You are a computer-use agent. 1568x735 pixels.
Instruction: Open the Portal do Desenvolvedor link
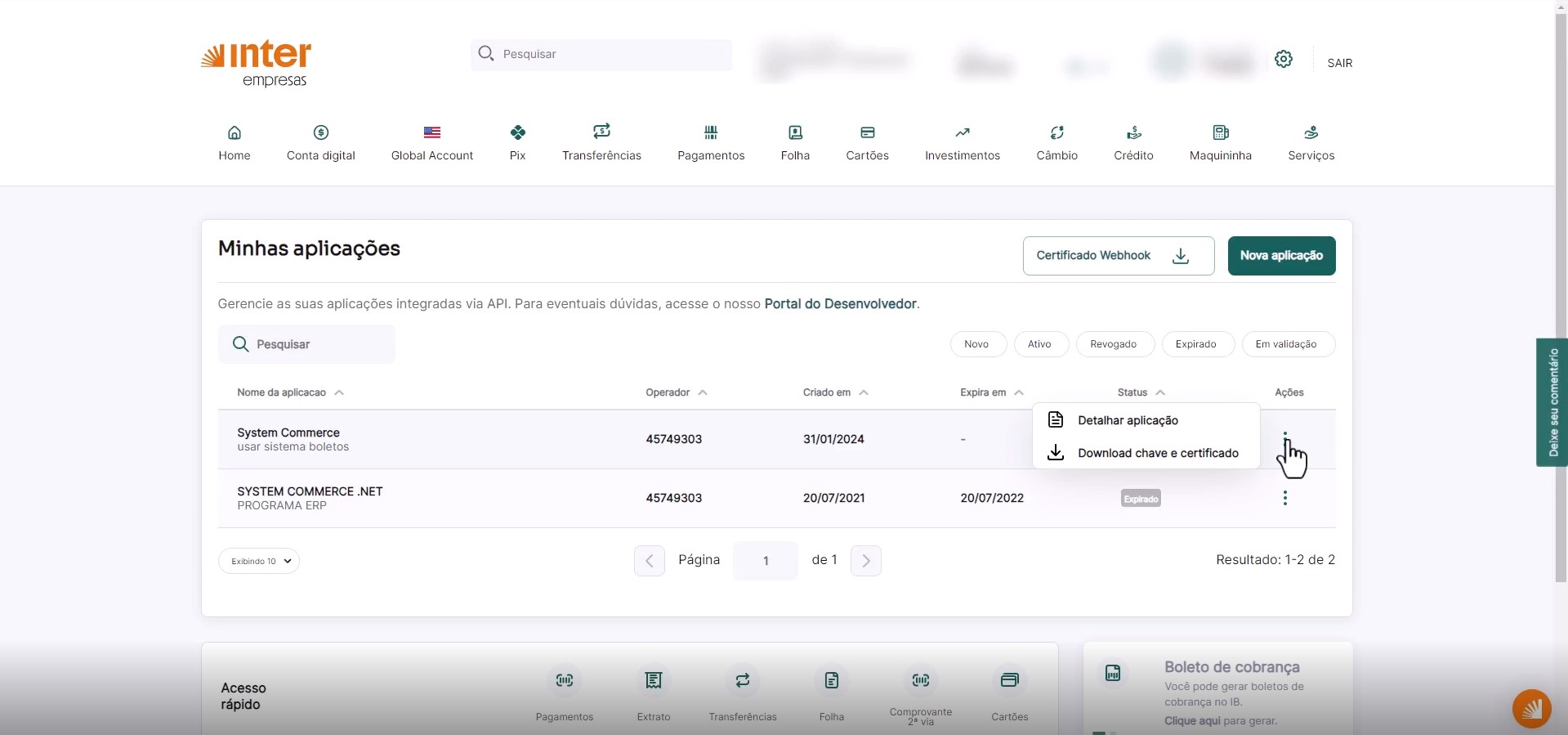840,303
